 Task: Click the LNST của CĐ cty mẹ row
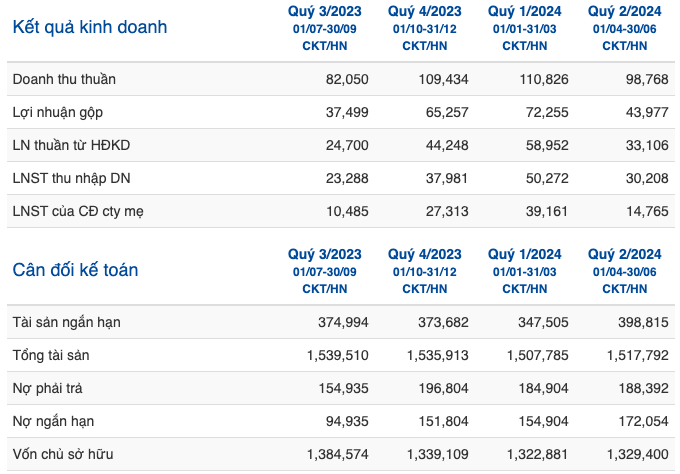coord(341,211)
